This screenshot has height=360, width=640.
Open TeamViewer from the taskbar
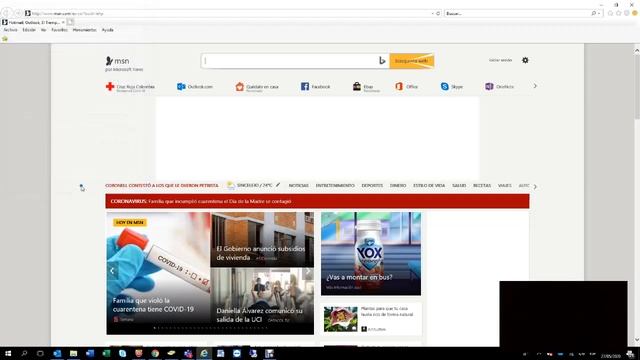pyautogui.click(x=237, y=353)
